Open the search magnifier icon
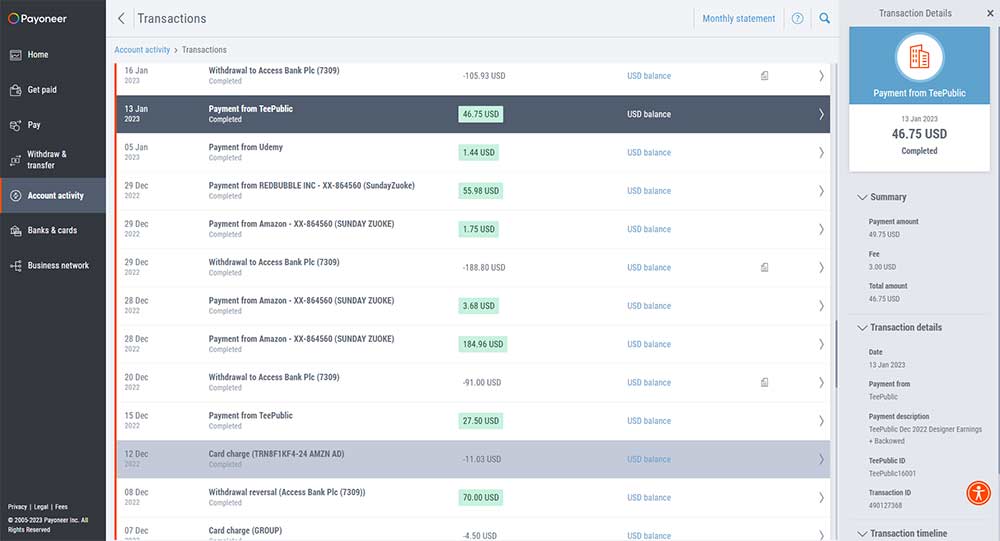This screenshot has width=1000, height=541. (824, 19)
